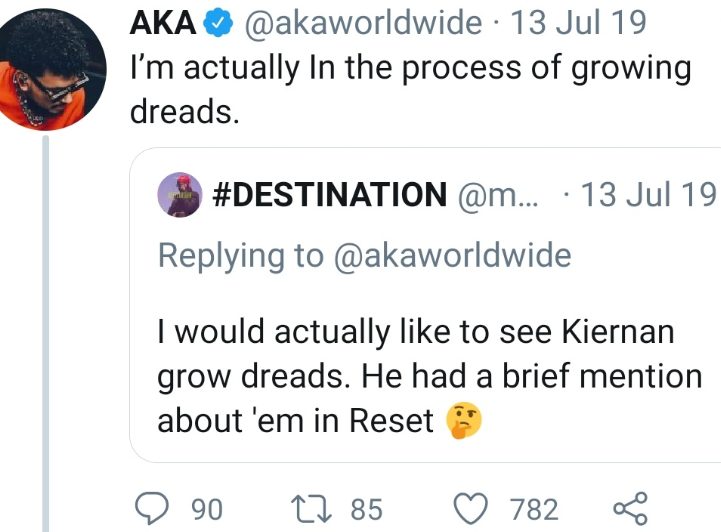Open the #DESTINATION avatar in quoted tweet
Screen dimensions: 721x532
180,195
